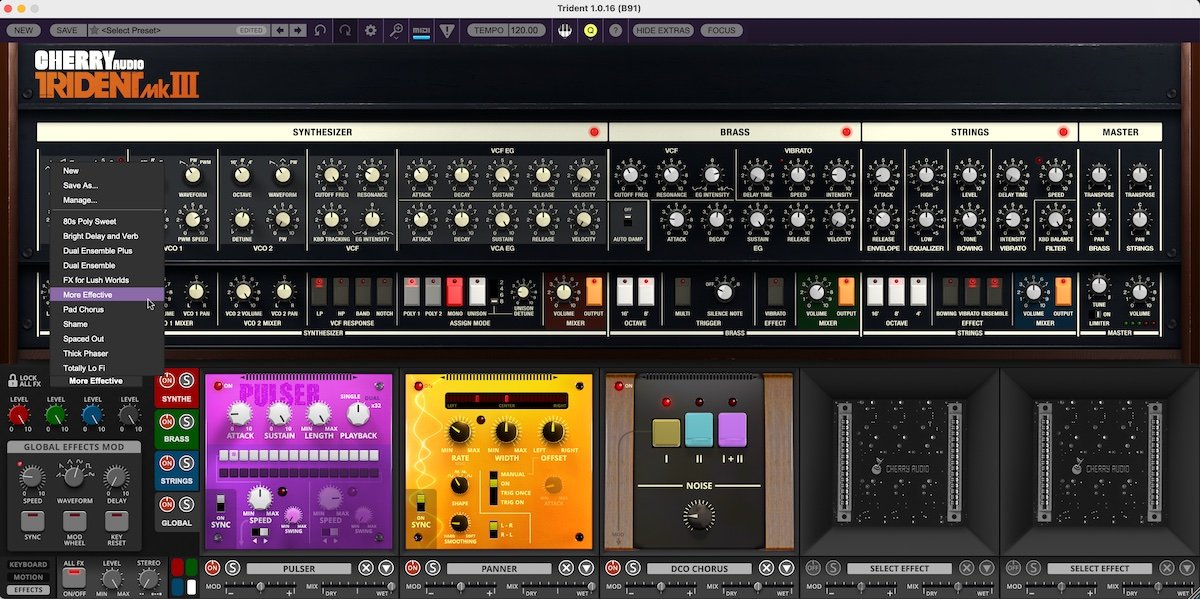Viewport: 1200px width, 599px height.
Task: Click the yellow Q icon in toolbar
Action: [590, 31]
